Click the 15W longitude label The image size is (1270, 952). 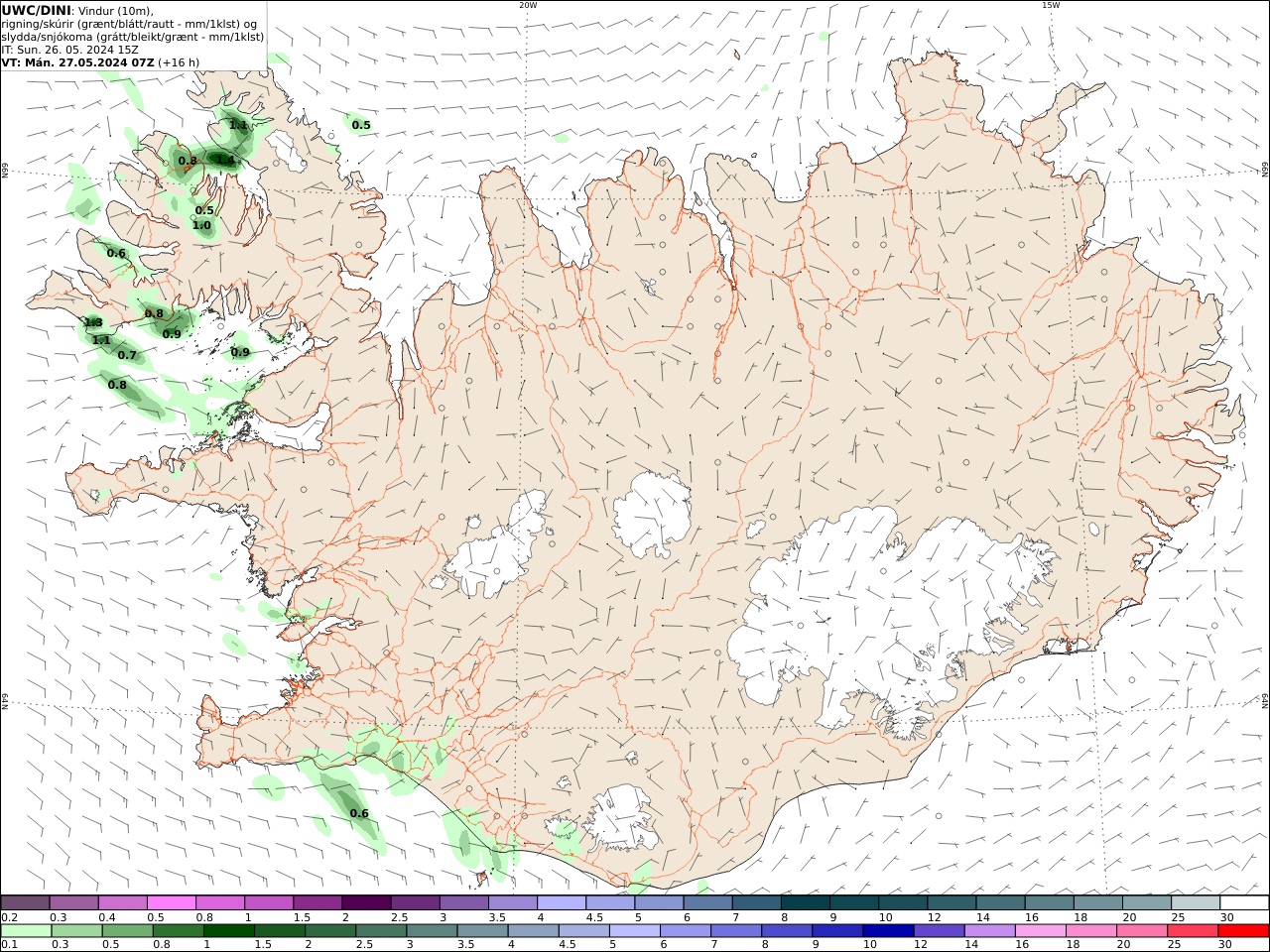pos(1051,5)
